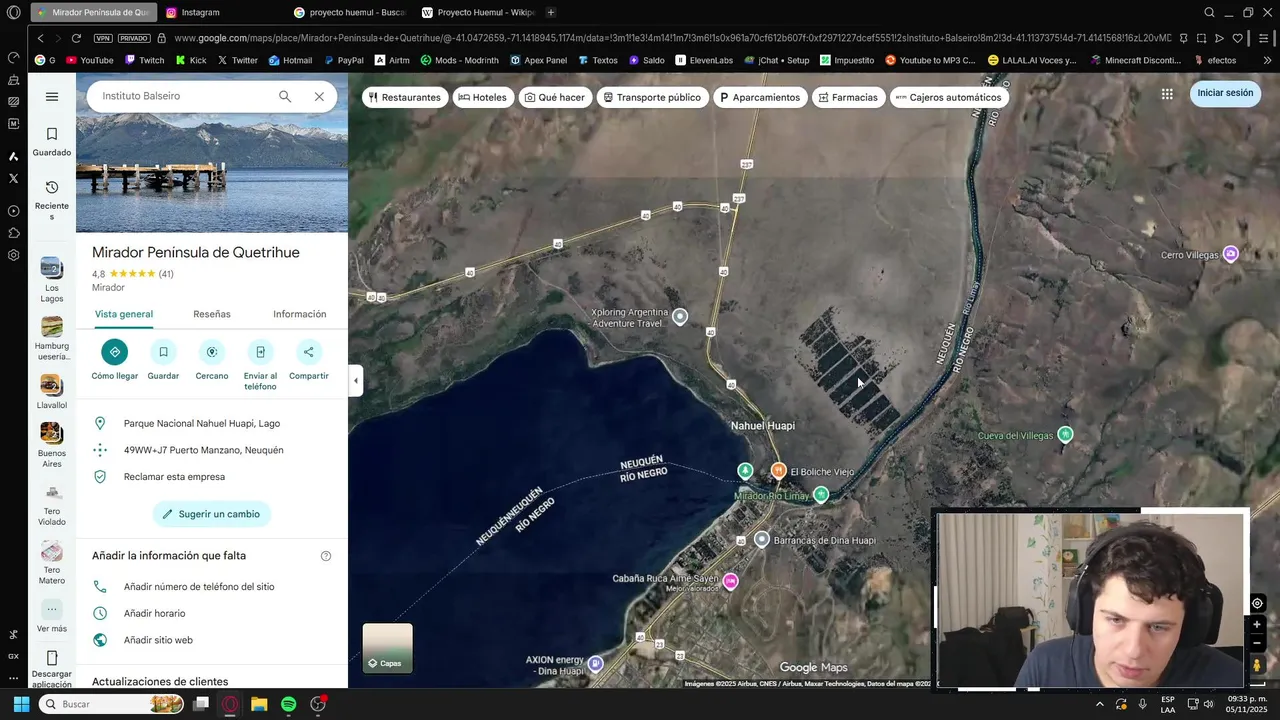Open File Explorer from taskbar
The height and width of the screenshot is (720, 1280).
(259, 704)
